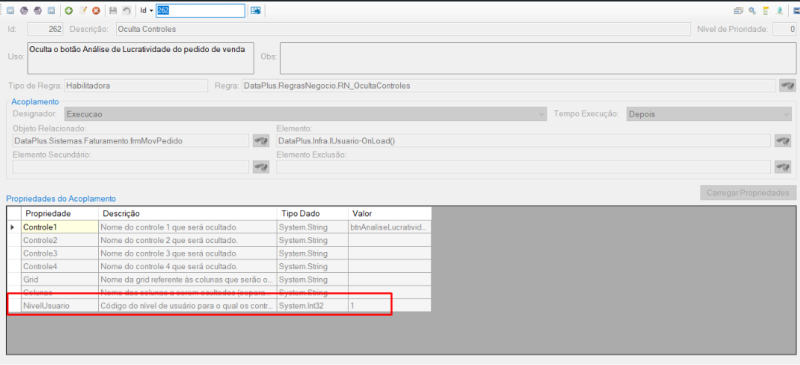
Task: Open lookup button beside Regra field
Action: tap(786, 86)
